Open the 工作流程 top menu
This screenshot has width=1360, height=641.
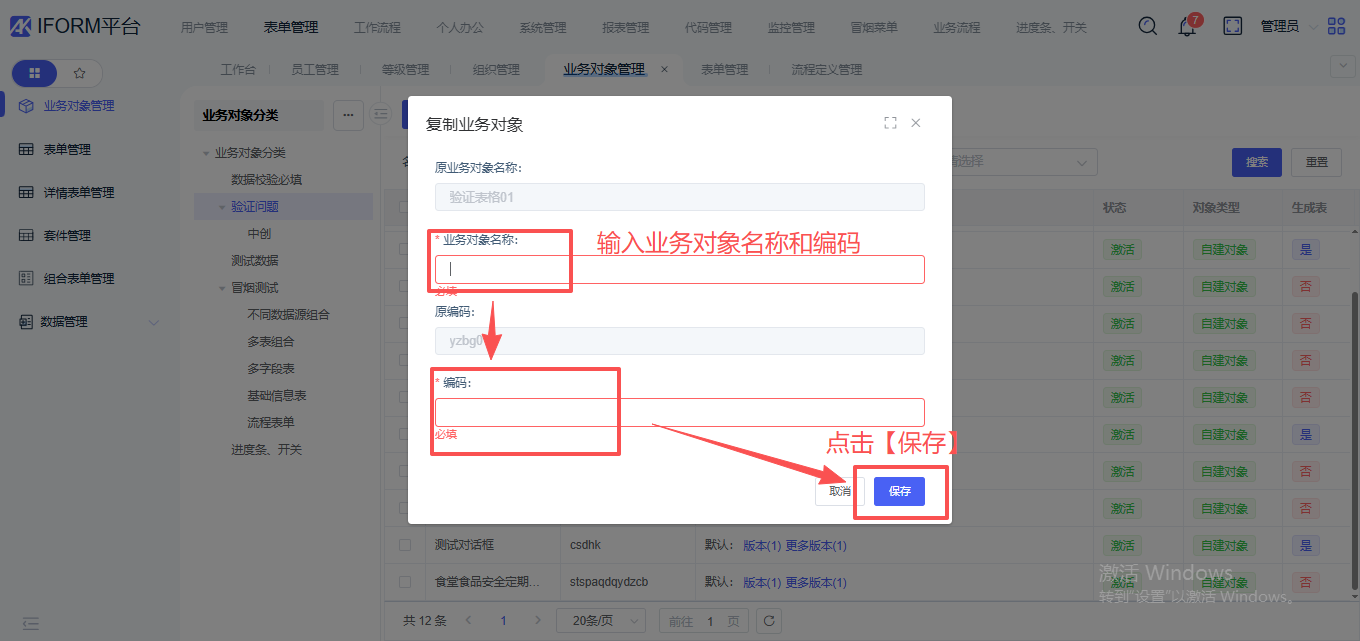[378, 28]
